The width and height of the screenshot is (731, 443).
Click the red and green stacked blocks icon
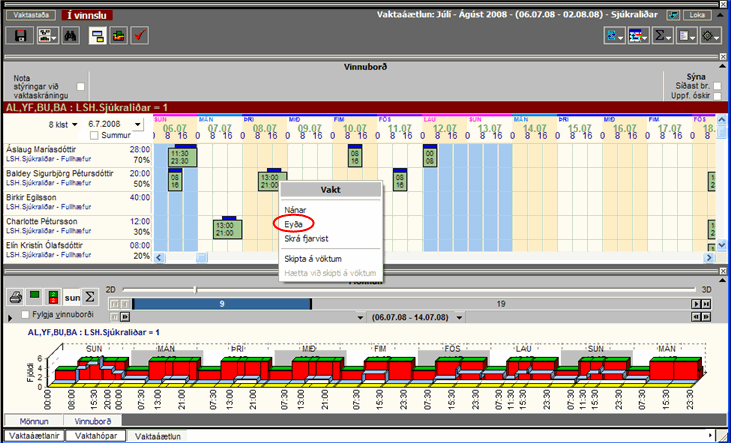pyautogui.click(x=119, y=36)
